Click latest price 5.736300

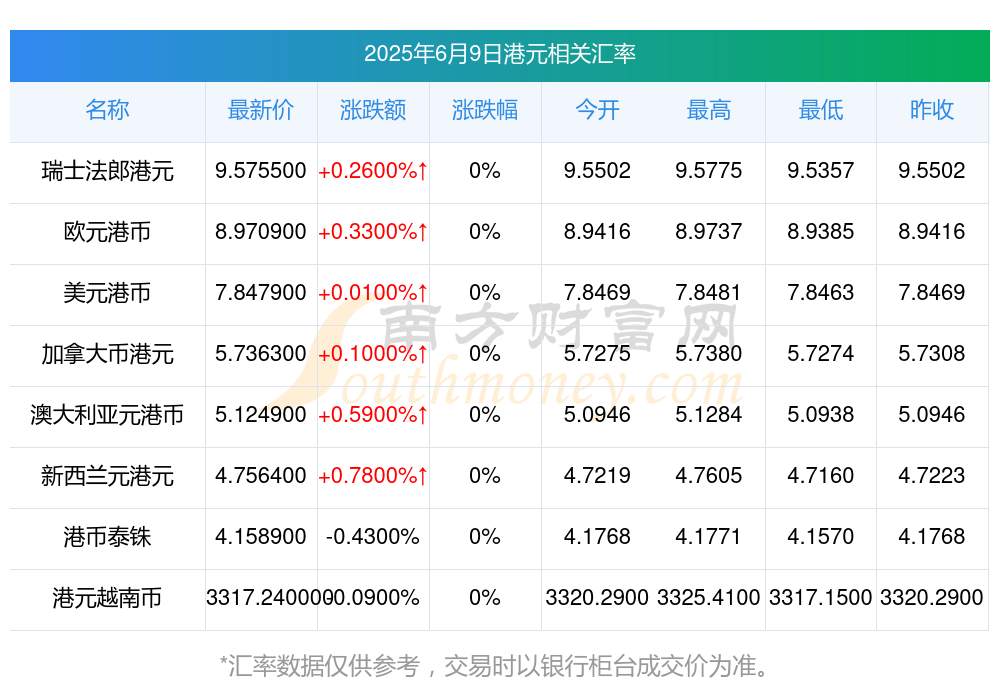coord(261,353)
